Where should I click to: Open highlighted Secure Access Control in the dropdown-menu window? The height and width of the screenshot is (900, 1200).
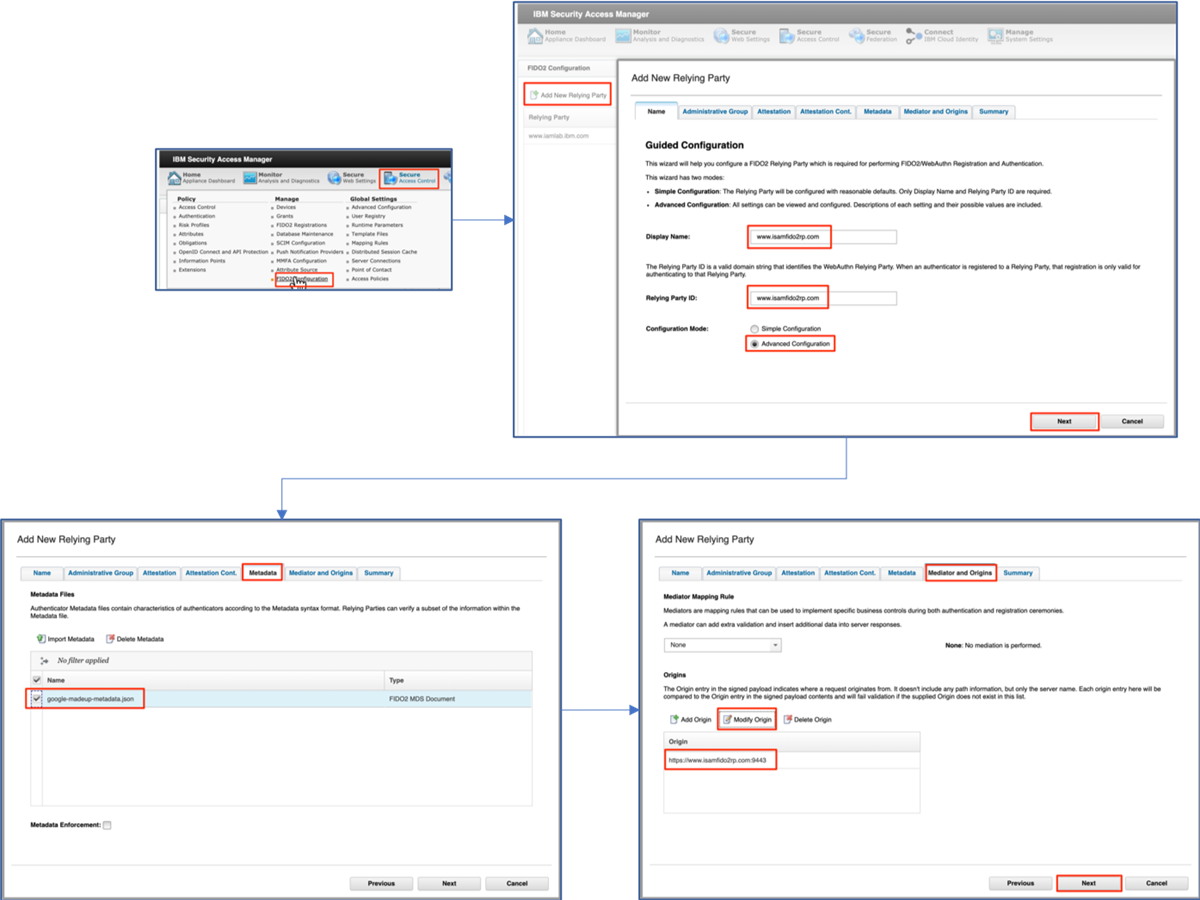click(409, 178)
